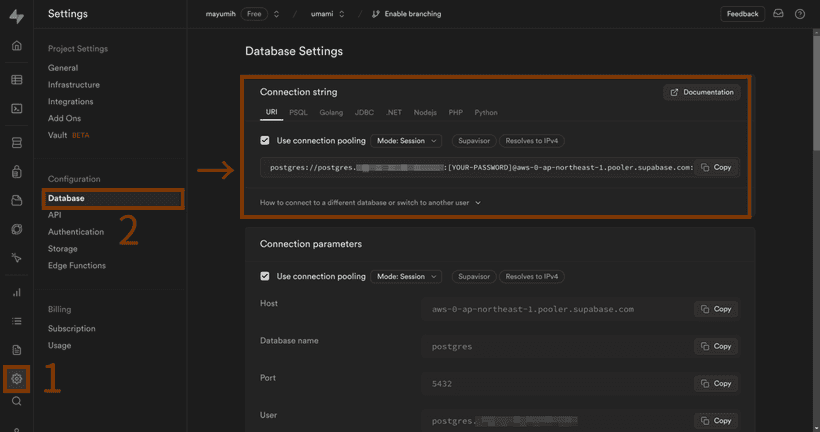Screen dimensions: 820x432
Task: Open Infrastructure settings
Action: [74, 85]
